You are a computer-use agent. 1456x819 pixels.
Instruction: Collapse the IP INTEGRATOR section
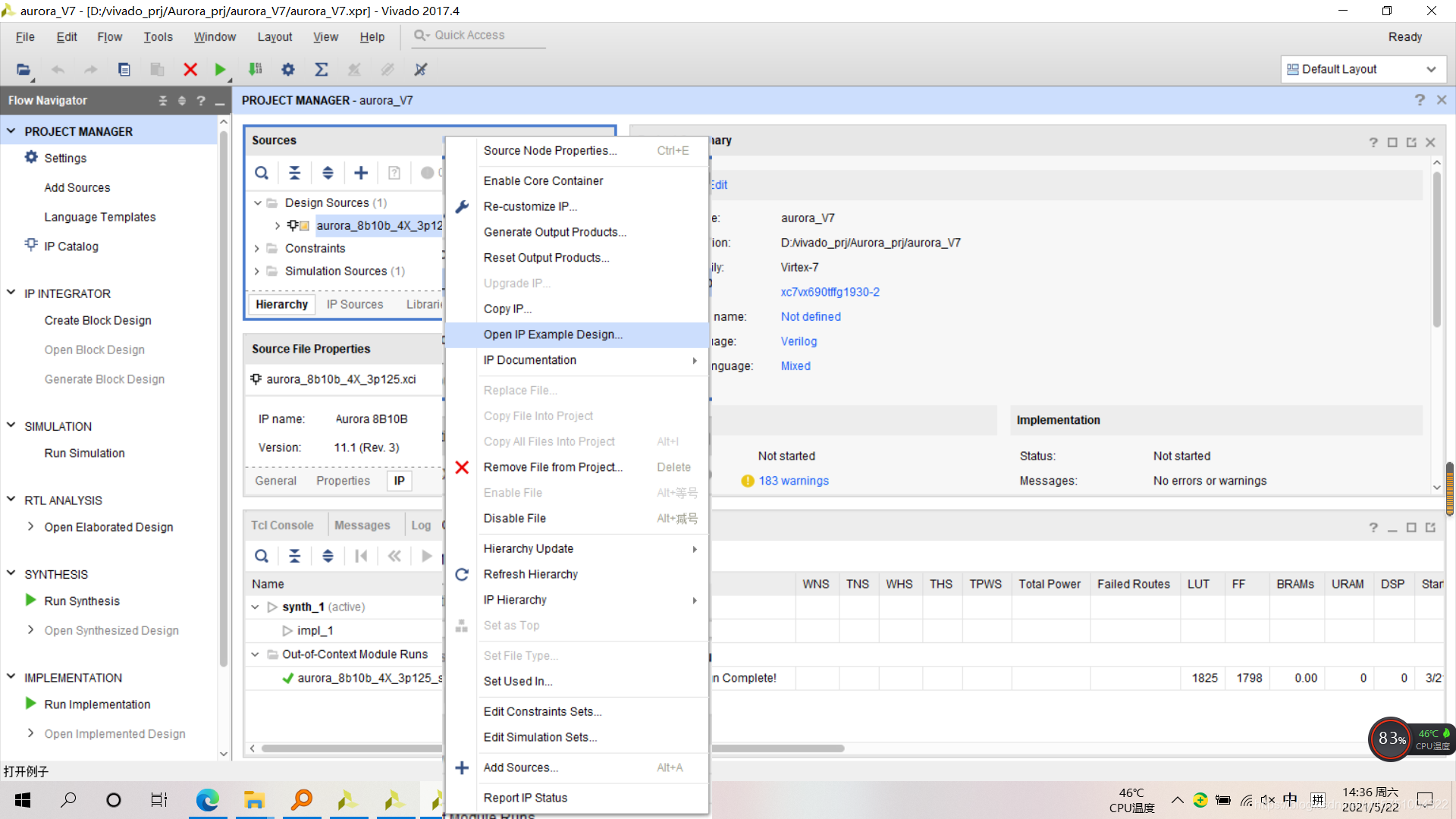[11, 293]
